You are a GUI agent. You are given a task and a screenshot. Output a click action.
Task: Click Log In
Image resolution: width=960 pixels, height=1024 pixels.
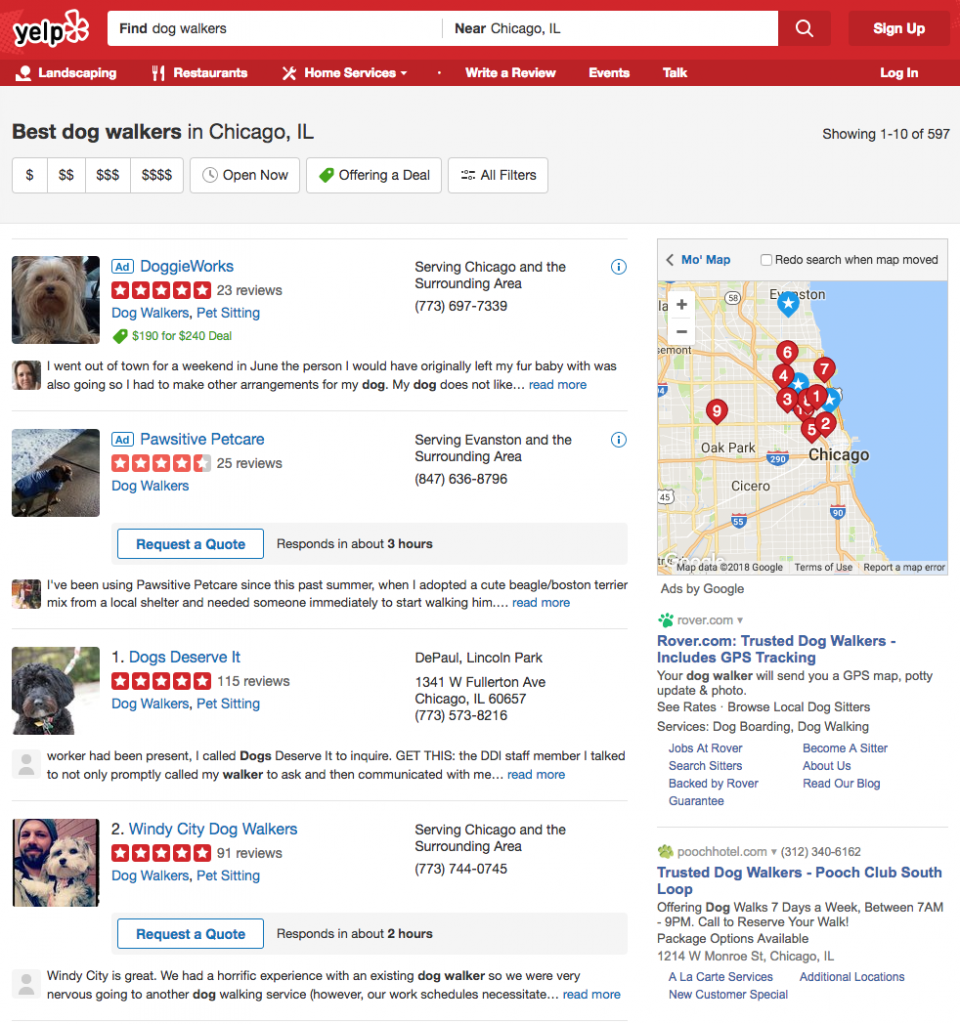(x=899, y=73)
